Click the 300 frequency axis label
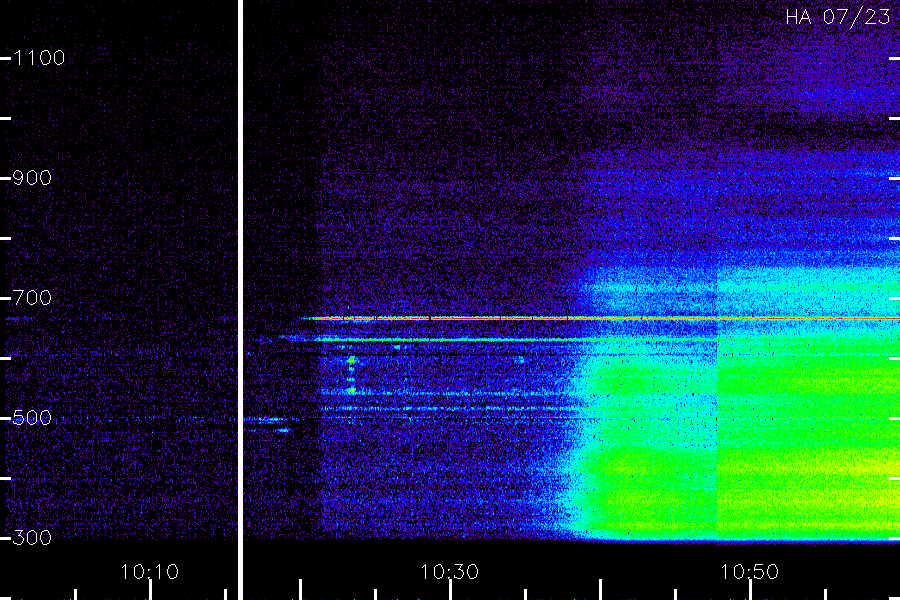900x600 pixels. click(32, 538)
